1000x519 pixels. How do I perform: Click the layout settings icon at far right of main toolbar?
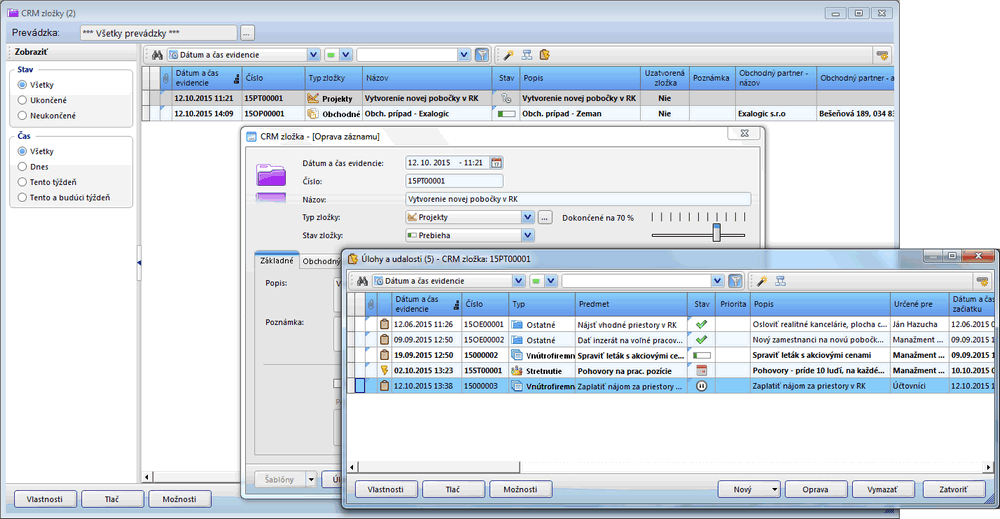[881, 55]
